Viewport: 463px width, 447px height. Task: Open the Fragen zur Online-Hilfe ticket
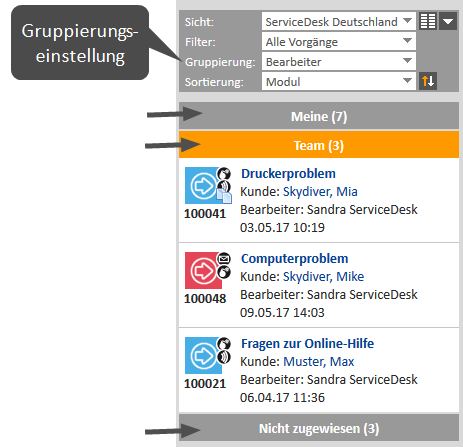[x=307, y=344]
